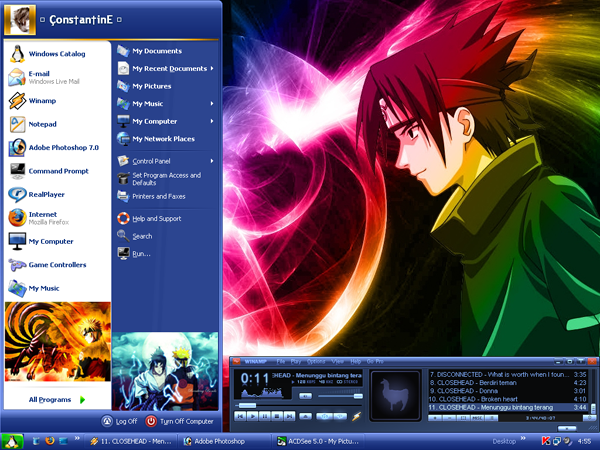
Task: Skip to next track in Winamp
Action: click(290, 416)
